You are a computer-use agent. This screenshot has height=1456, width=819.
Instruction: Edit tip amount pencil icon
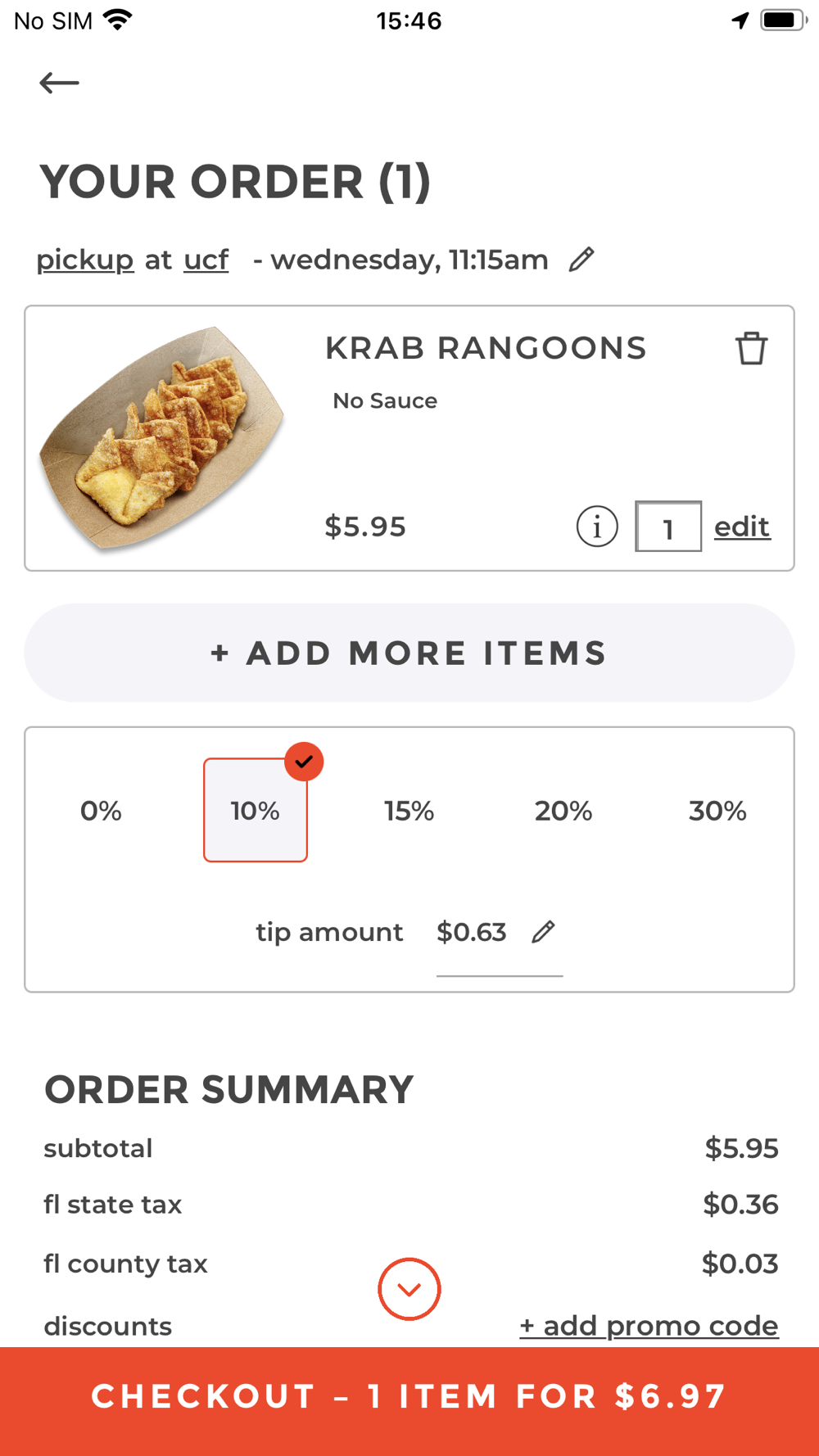pyautogui.click(x=543, y=932)
